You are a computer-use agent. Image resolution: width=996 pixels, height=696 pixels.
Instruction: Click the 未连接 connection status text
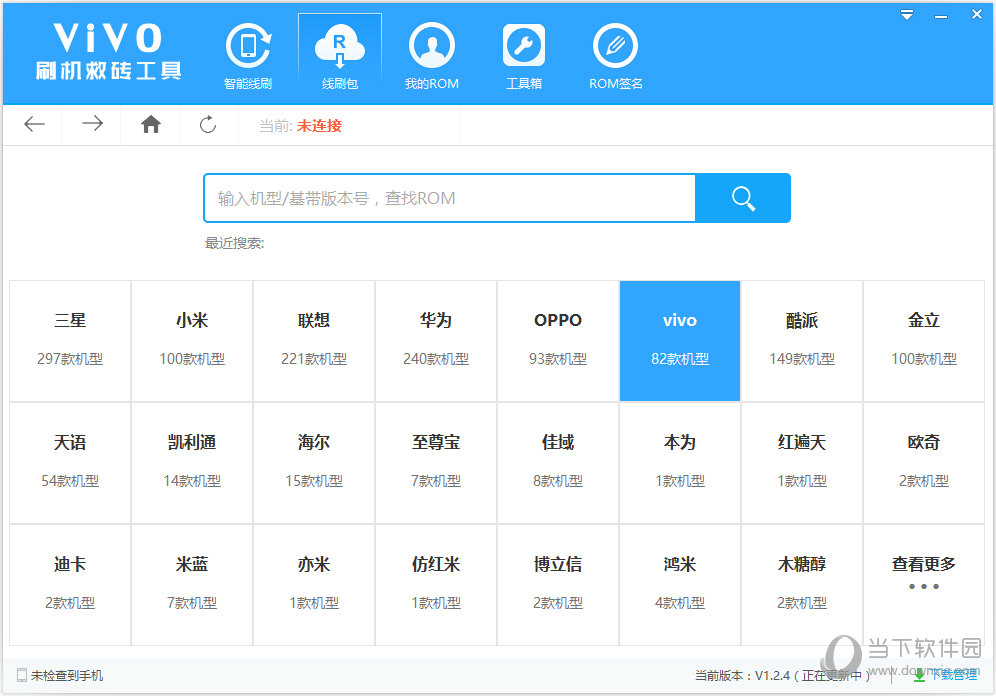click(319, 126)
